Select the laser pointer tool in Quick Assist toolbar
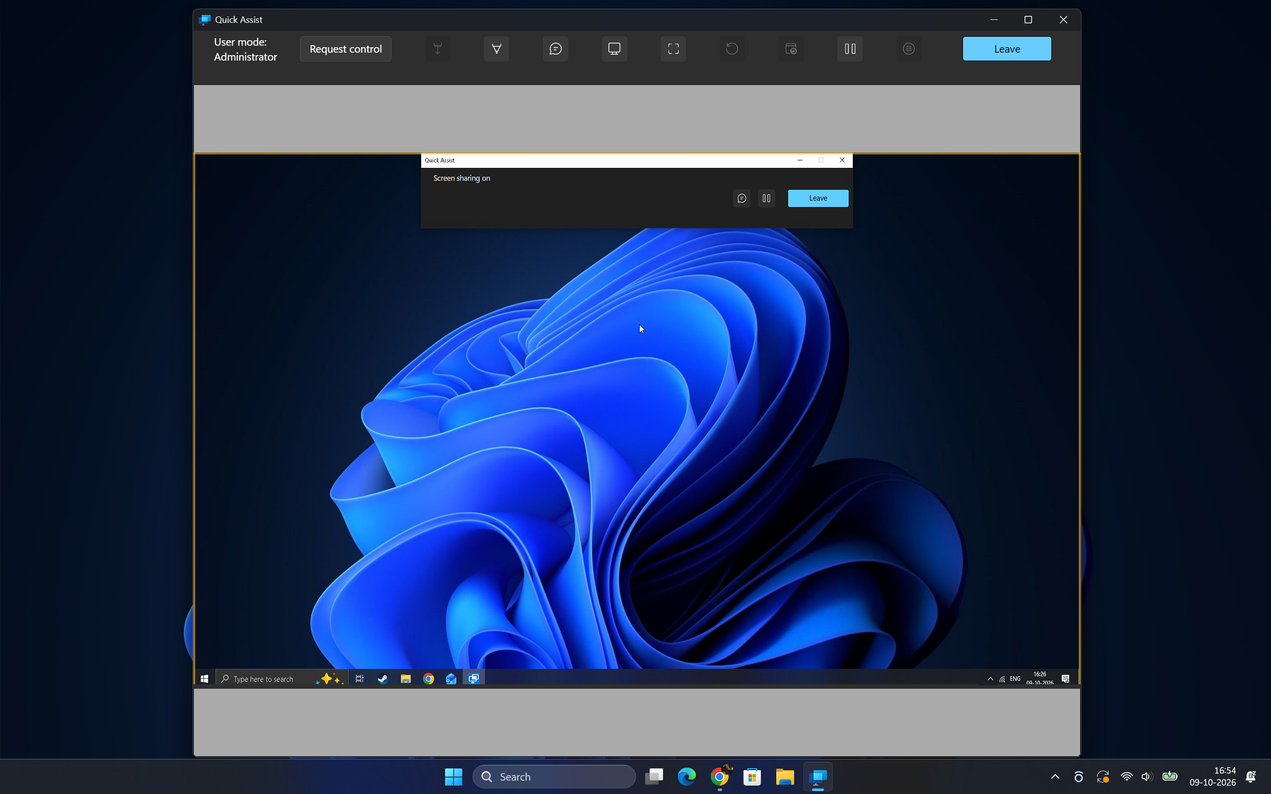The width and height of the screenshot is (1271, 794). (x=437, y=49)
